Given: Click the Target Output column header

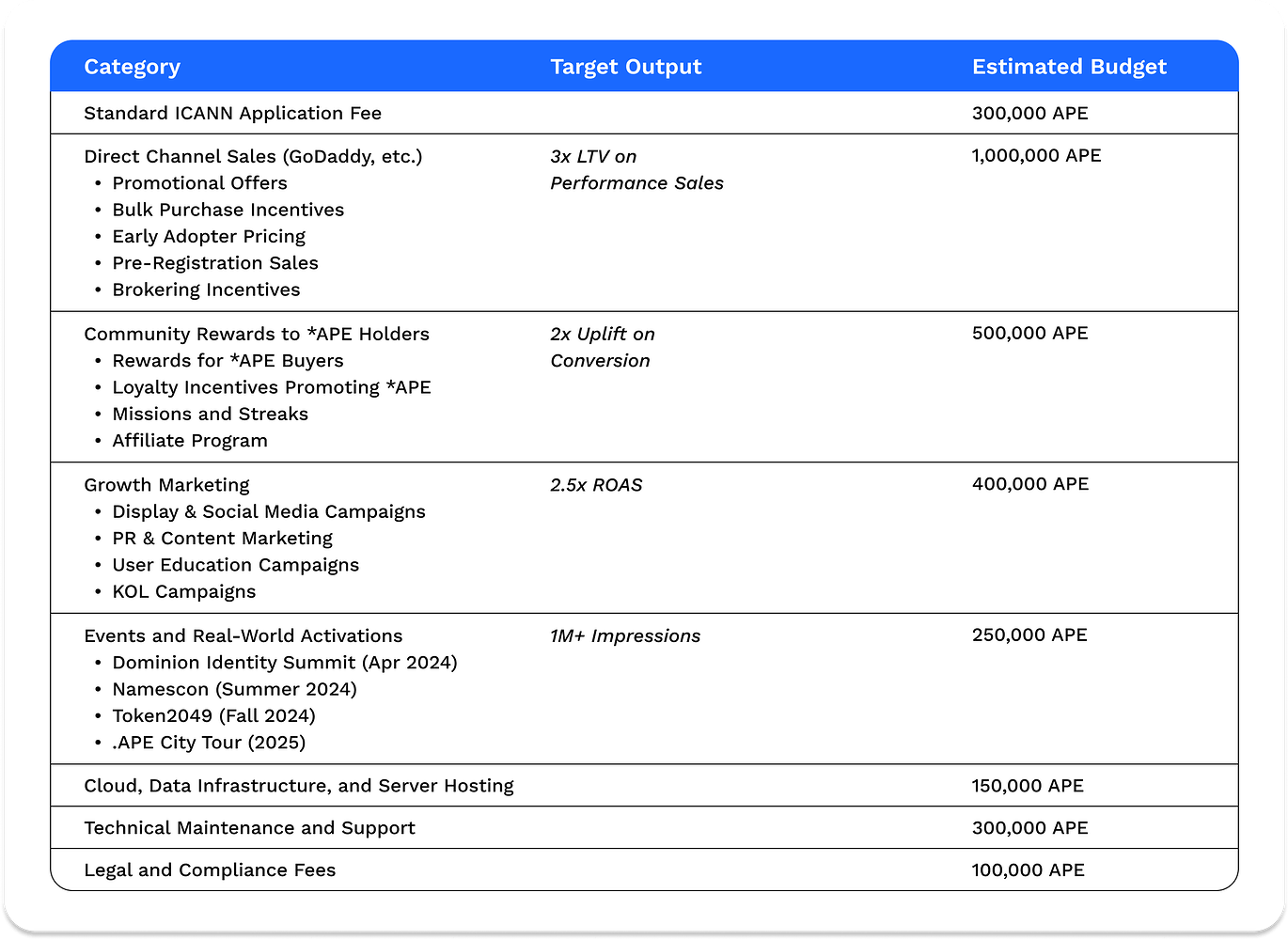Looking at the screenshot, I should [625, 67].
